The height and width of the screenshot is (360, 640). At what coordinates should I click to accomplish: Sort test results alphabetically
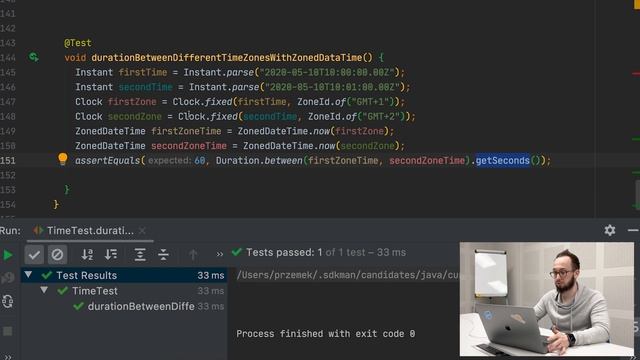pos(87,254)
